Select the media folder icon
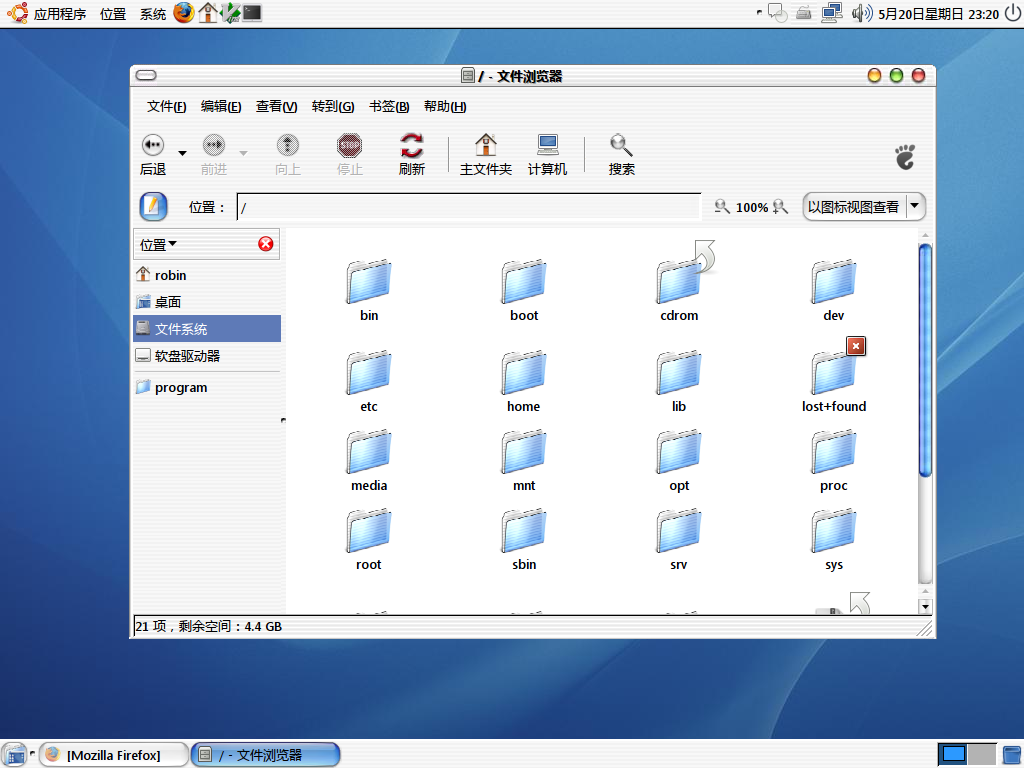This screenshot has height=768, width=1024. [369, 451]
